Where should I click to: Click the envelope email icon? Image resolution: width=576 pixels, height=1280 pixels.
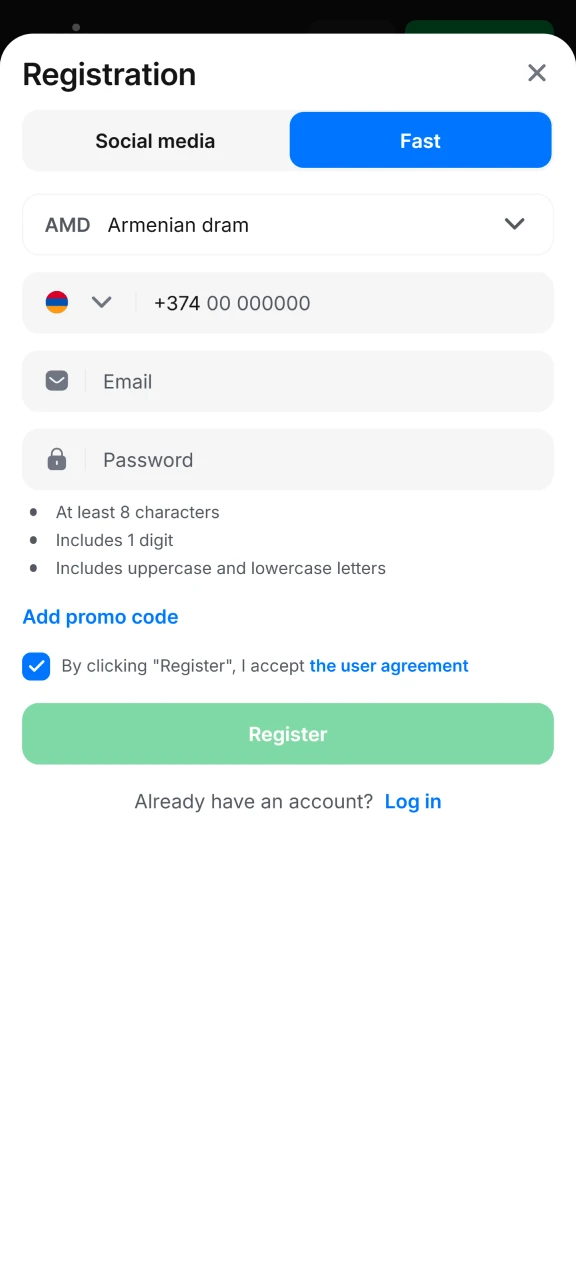[x=57, y=381]
